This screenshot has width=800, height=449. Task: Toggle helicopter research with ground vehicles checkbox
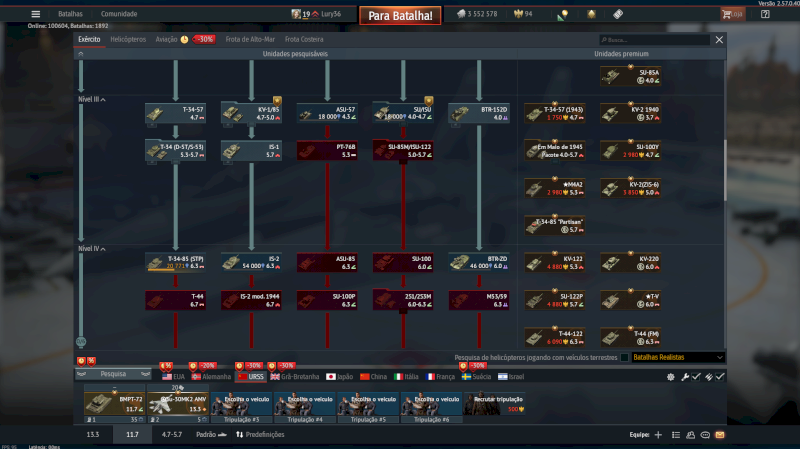click(x=624, y=358)
